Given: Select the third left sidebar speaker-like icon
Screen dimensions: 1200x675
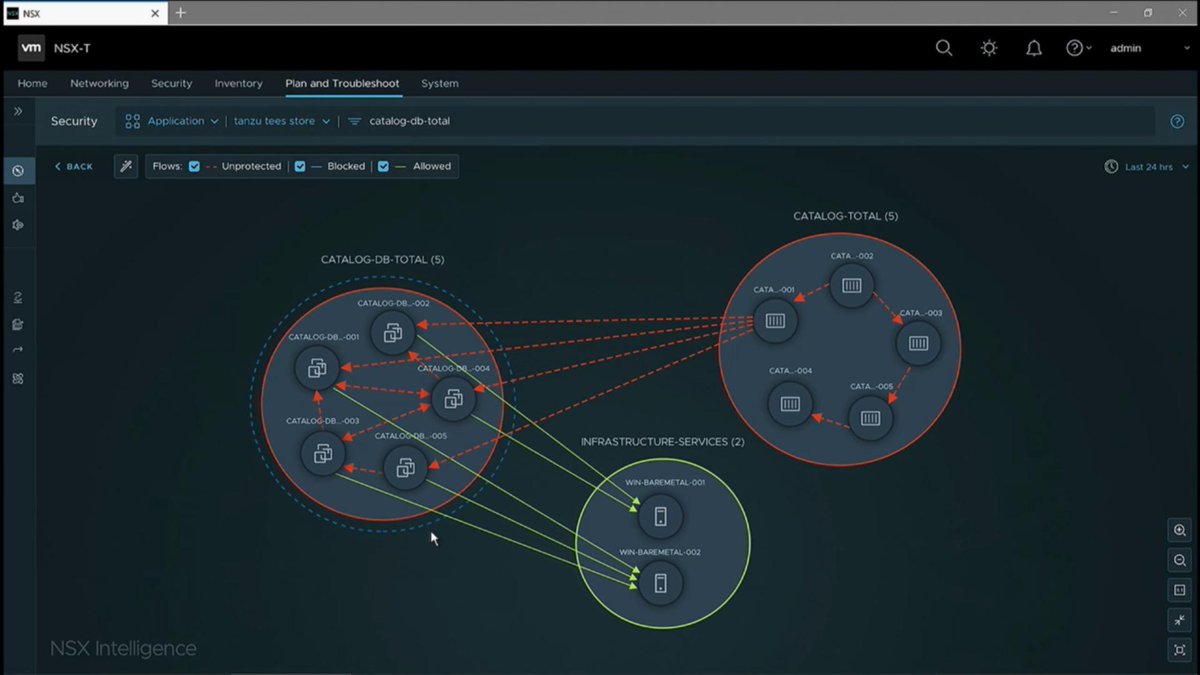Looking at the screenshot, I should tap(18, 225).
